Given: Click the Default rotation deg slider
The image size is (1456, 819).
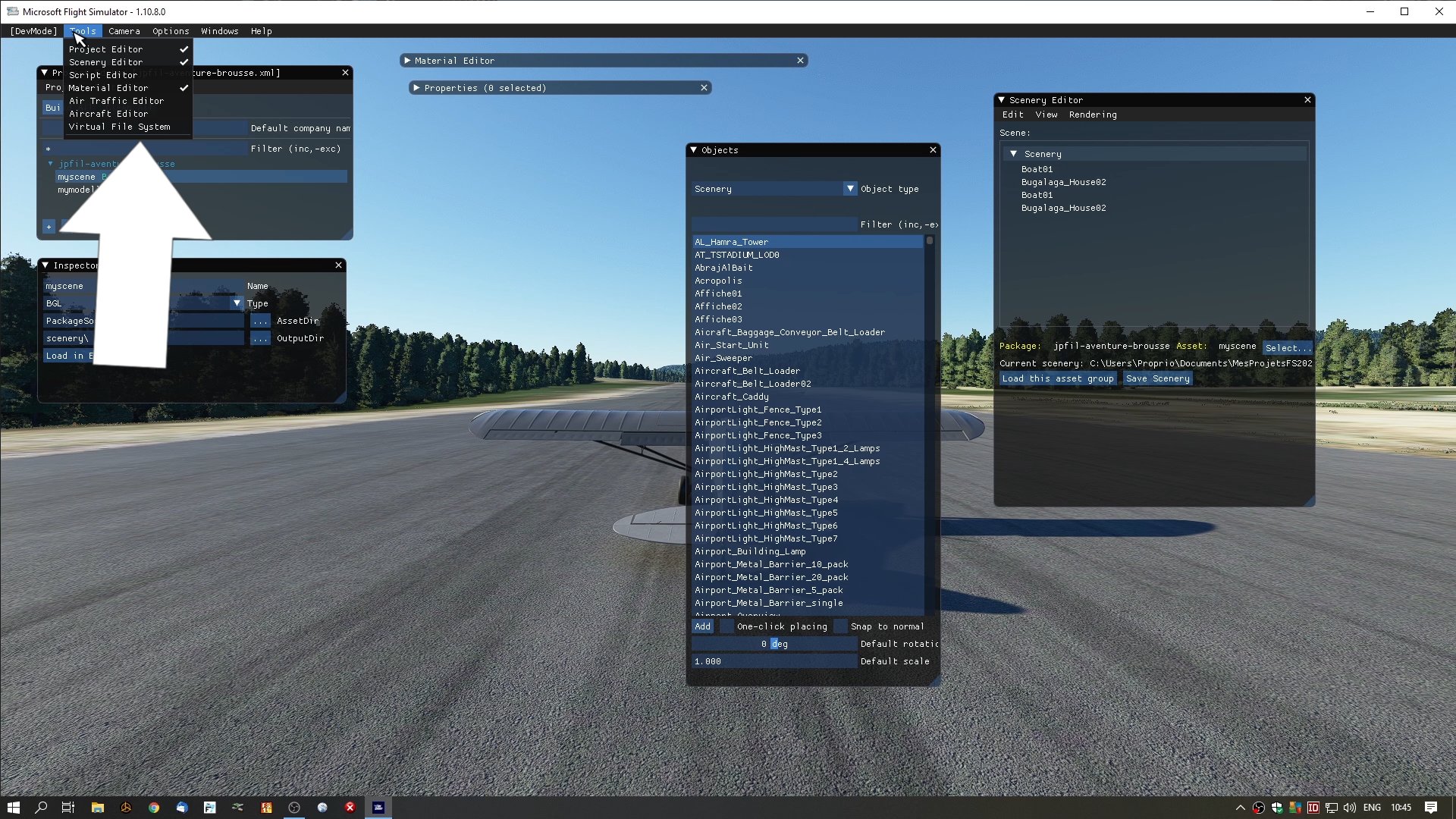Looking at the screenshot, I should (773, 644).
